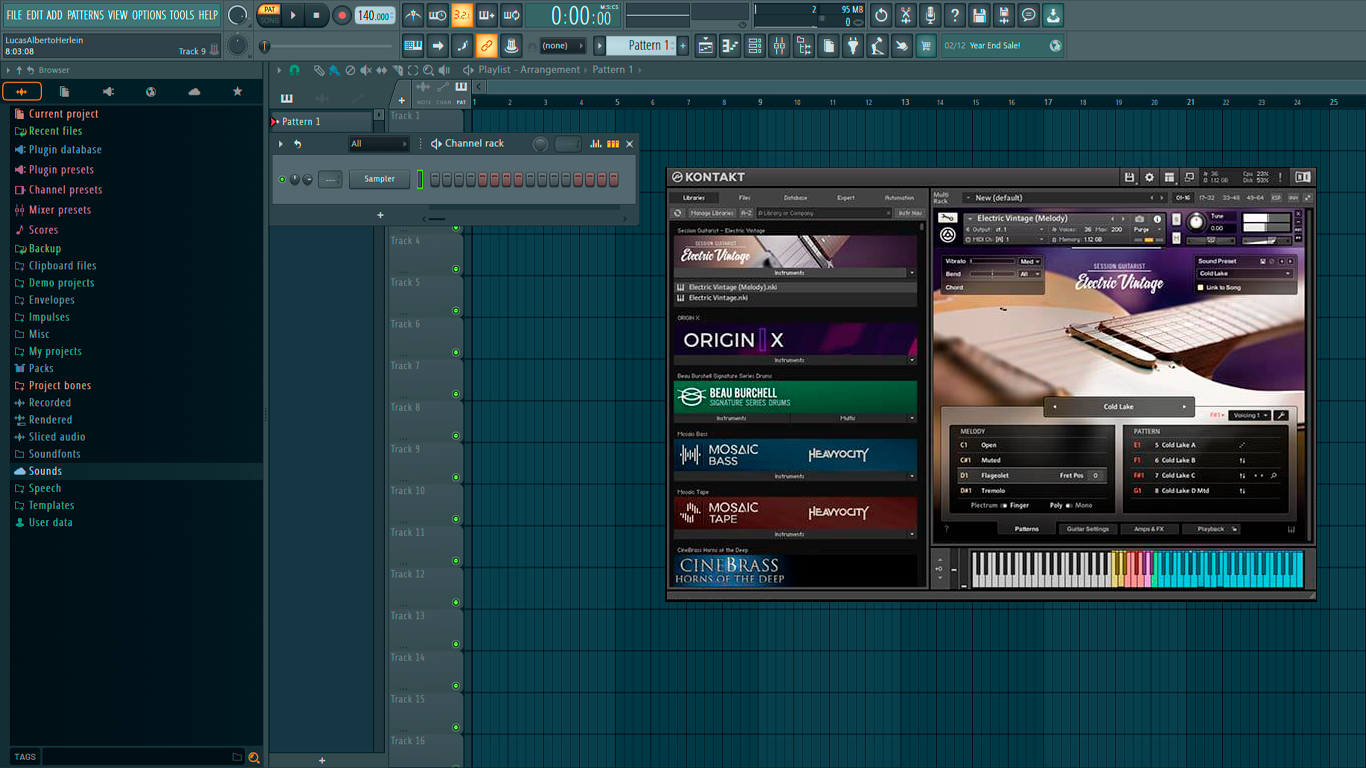The image size is (1366, 768).
Task: Enable the Link to Song checkbox
Action: click(x=1201, y=288)
